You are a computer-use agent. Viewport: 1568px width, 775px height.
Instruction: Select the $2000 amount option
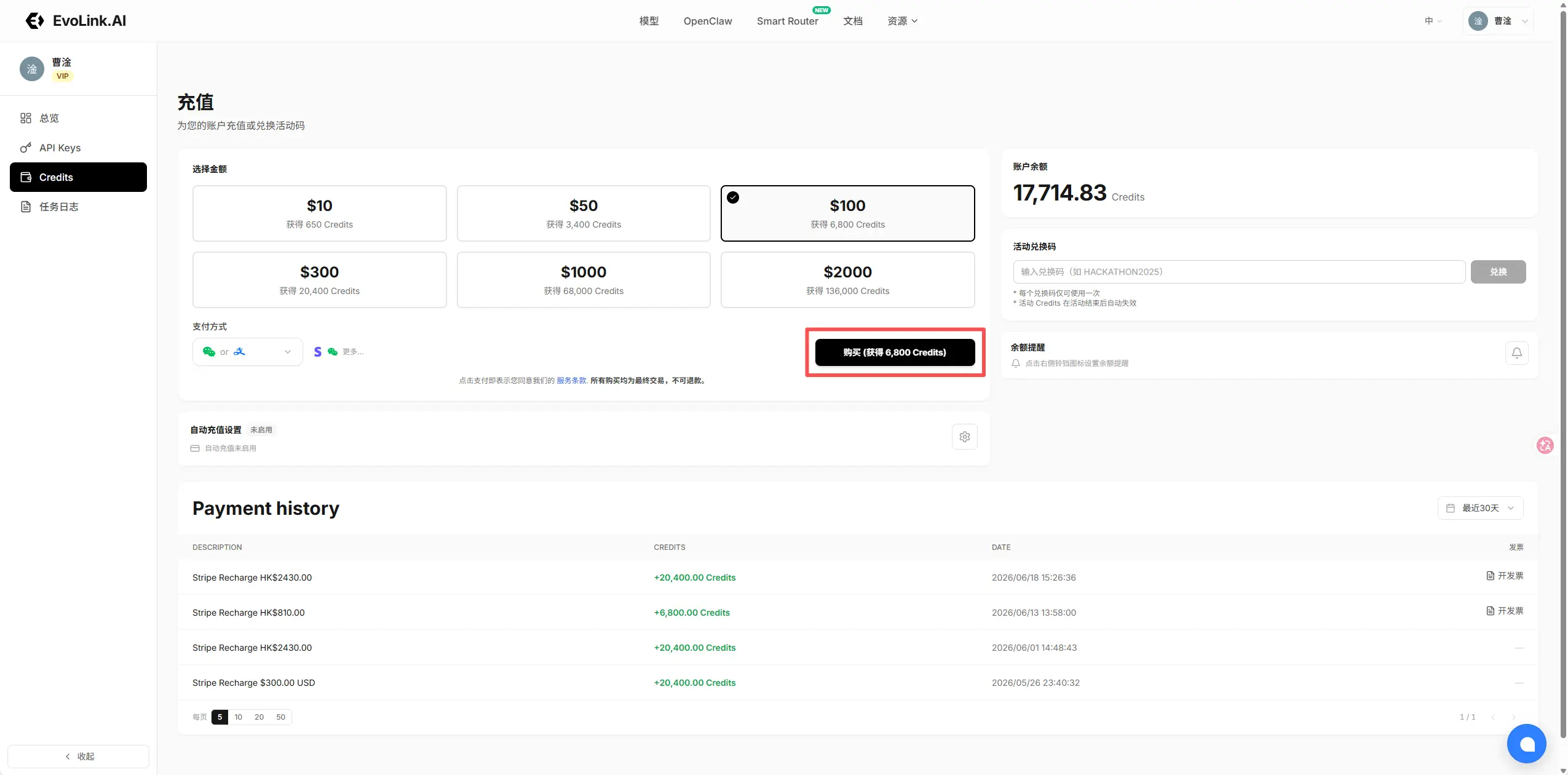pyautogui.click(x=847, y=280)
